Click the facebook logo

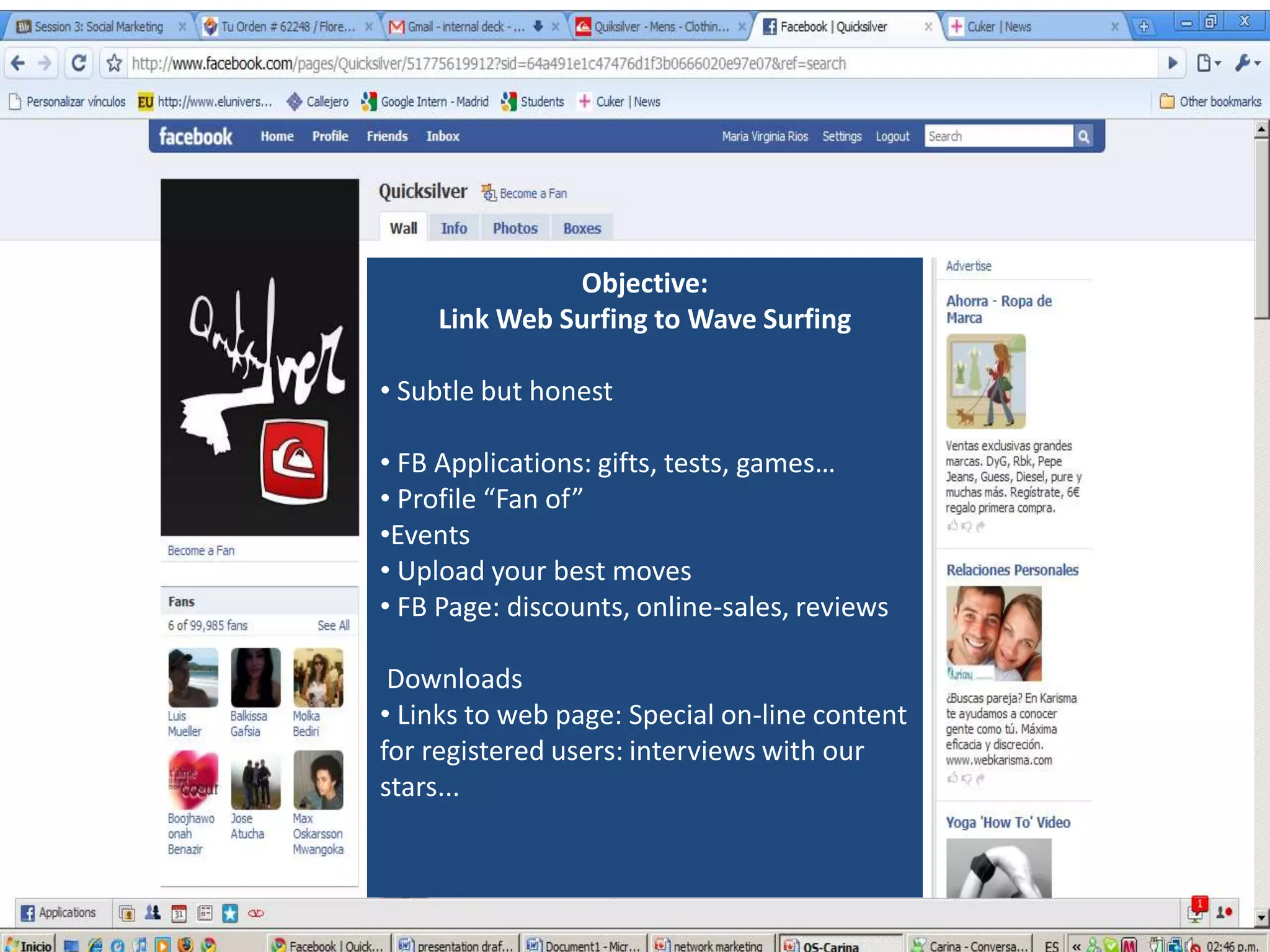(195, 136)
